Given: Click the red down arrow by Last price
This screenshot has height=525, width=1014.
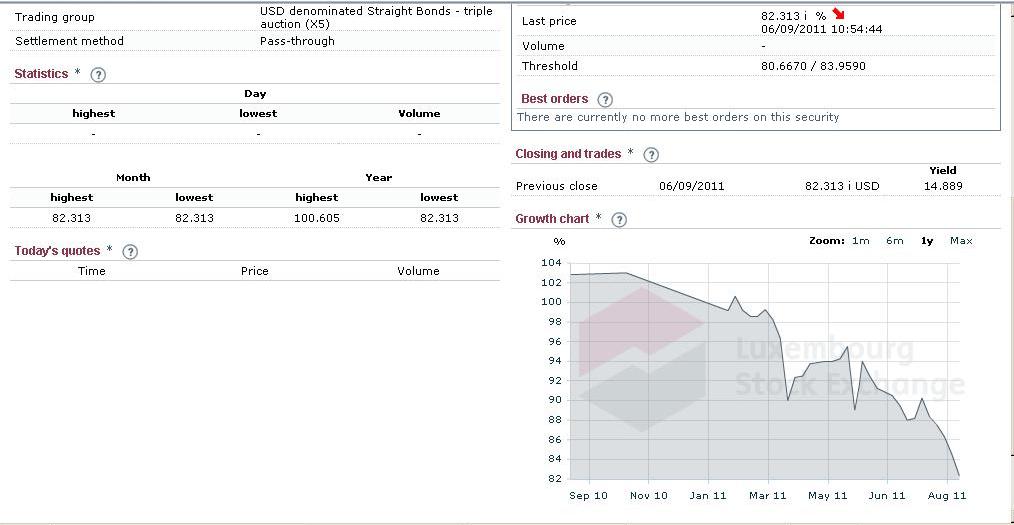Looking at the screenshot, I should tap(838, 14).
